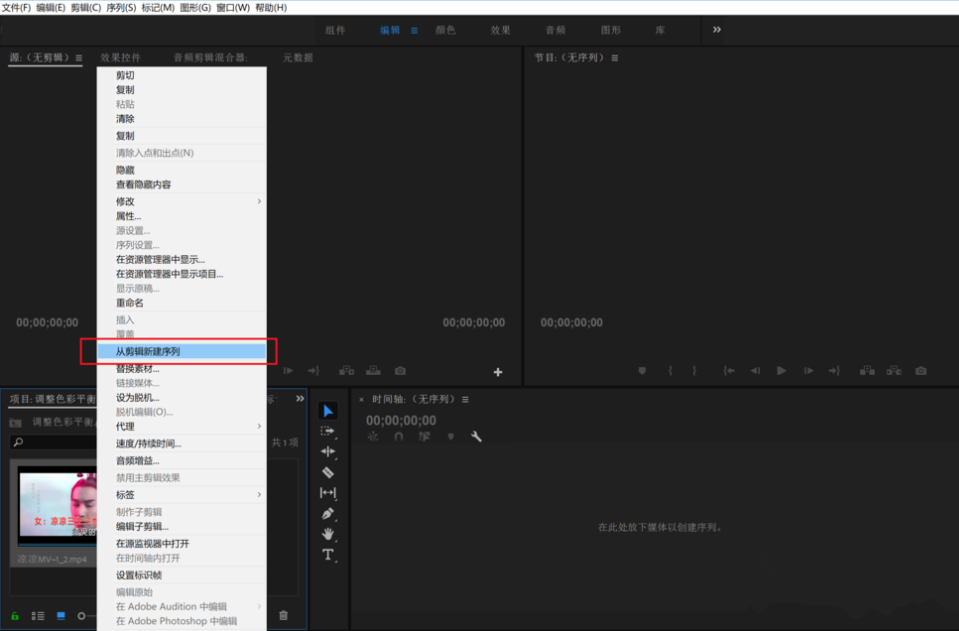Open the 文件(F) menu
The width and height of the screenshot is (959, 631).
tap(16, 7)
